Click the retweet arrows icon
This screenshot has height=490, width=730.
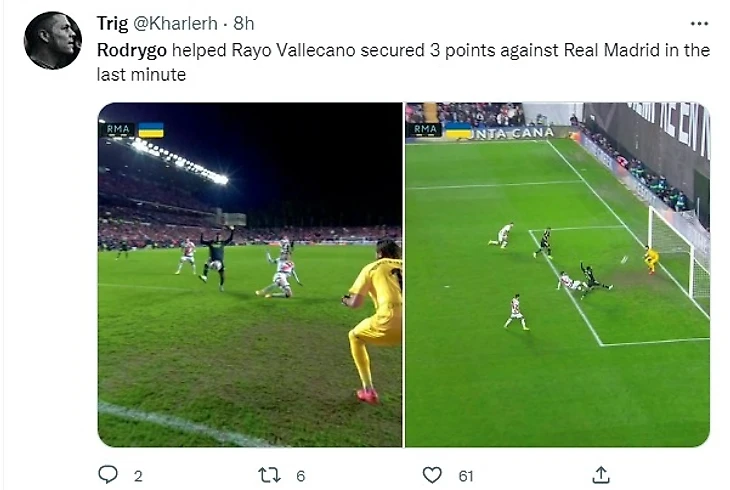pos(270,475)
